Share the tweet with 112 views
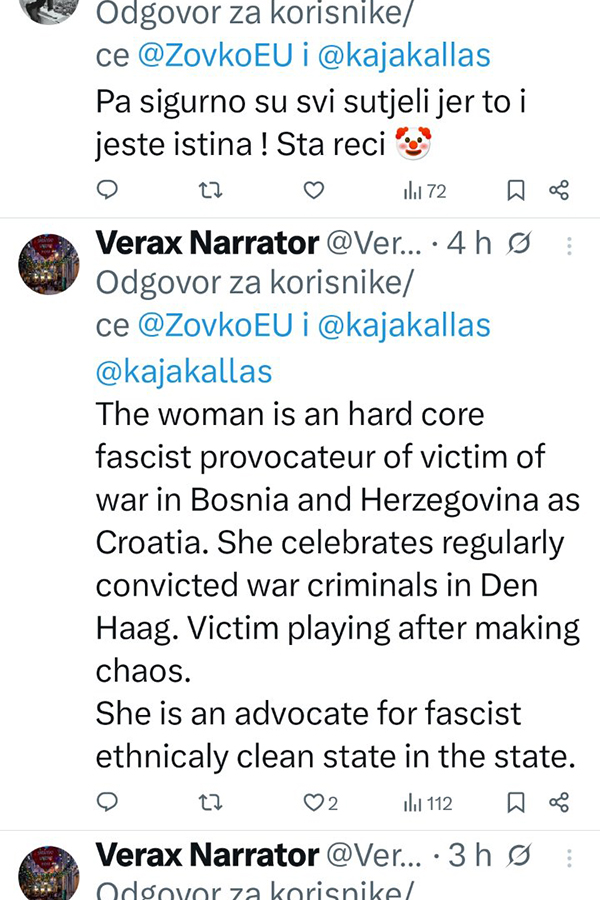Viewport: 600px width, 900px height. [559, 802]
